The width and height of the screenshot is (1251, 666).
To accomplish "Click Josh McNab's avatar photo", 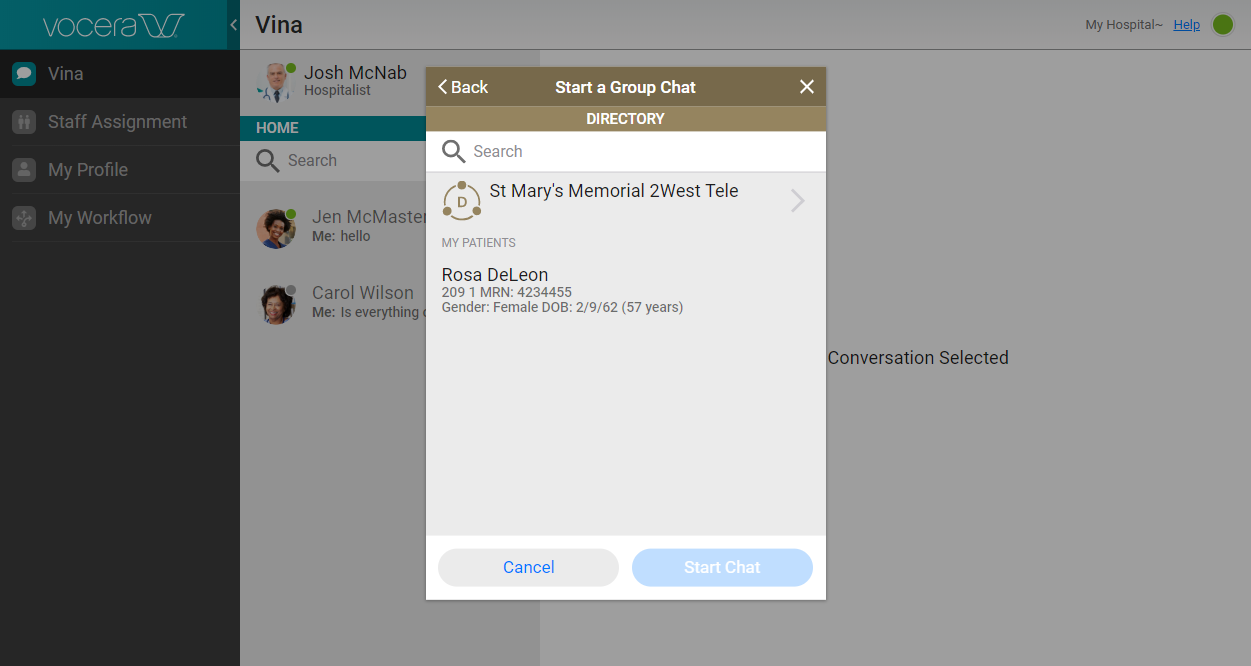I will click(273, 82).
